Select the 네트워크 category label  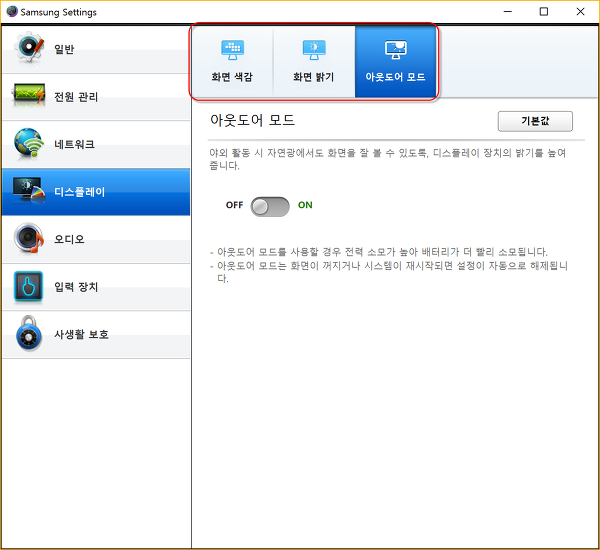[74, 144]
